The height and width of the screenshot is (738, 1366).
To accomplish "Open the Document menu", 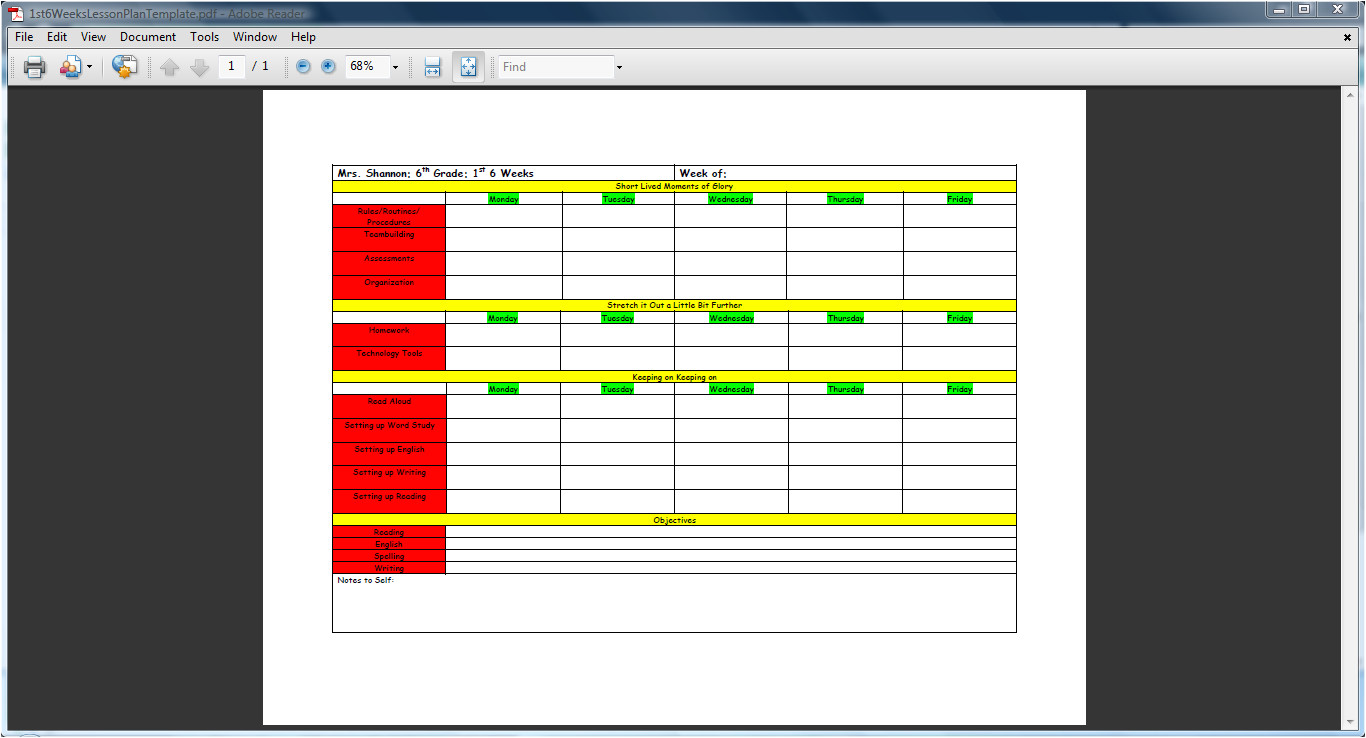I will coord(148,37).
